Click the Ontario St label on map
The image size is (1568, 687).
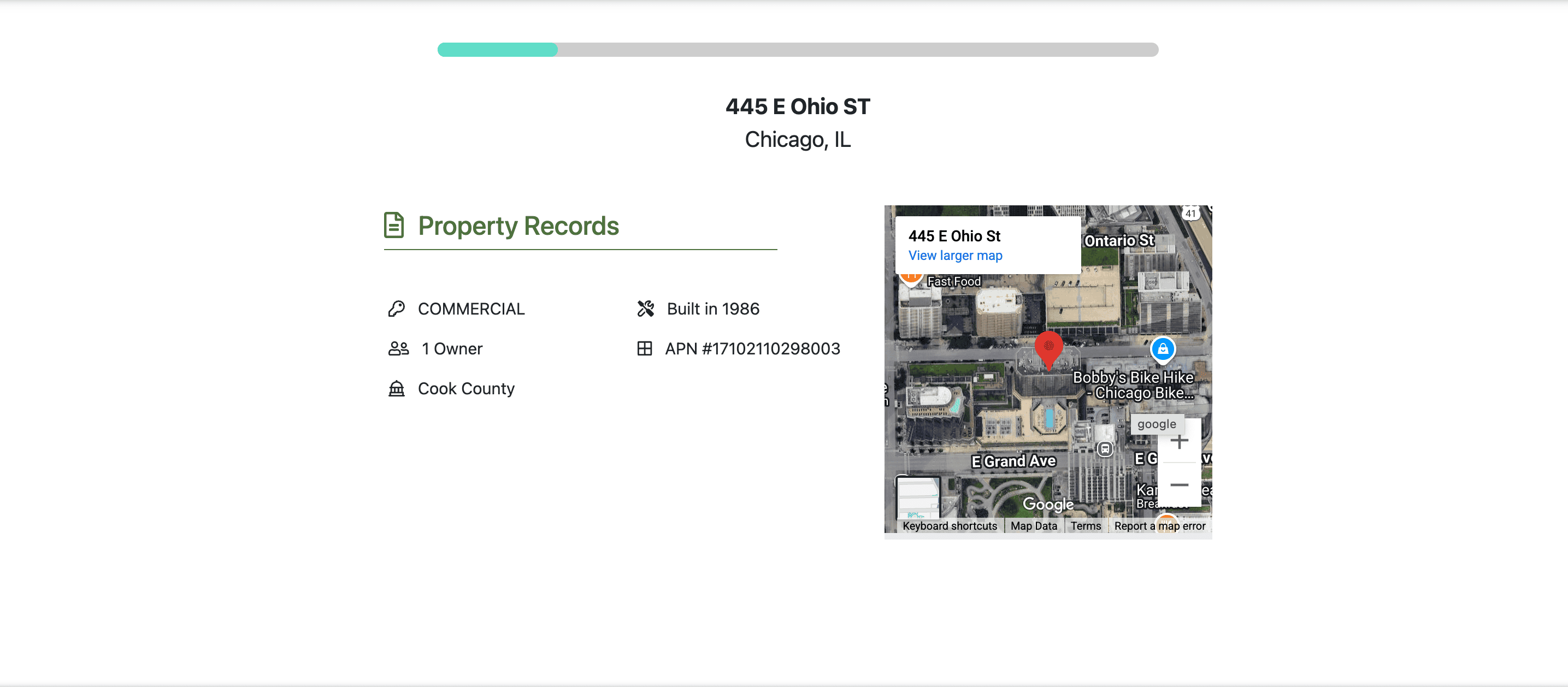click(1119, 241)
